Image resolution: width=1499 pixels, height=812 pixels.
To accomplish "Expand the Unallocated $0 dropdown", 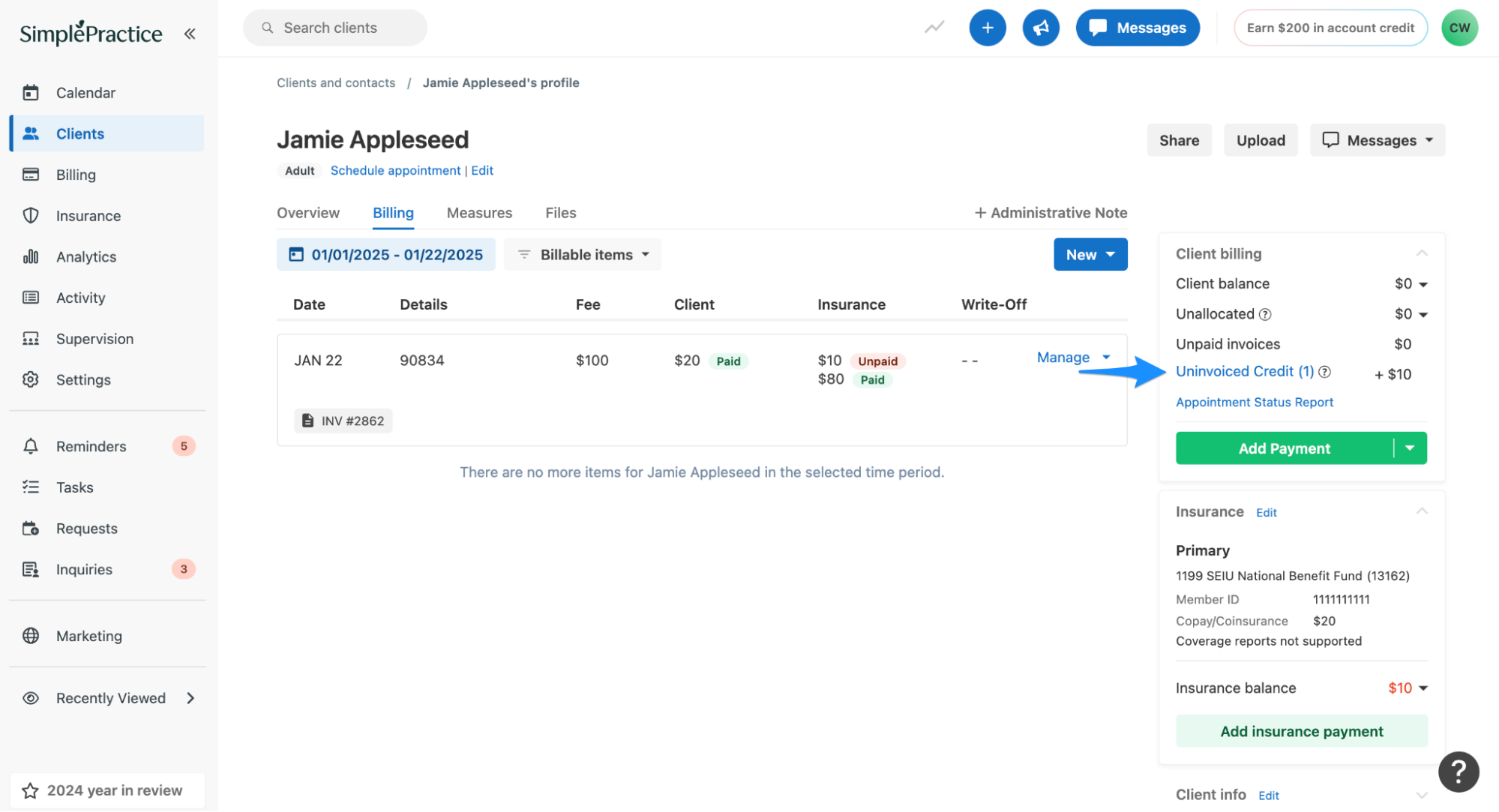I will [x=1411, y=314].
